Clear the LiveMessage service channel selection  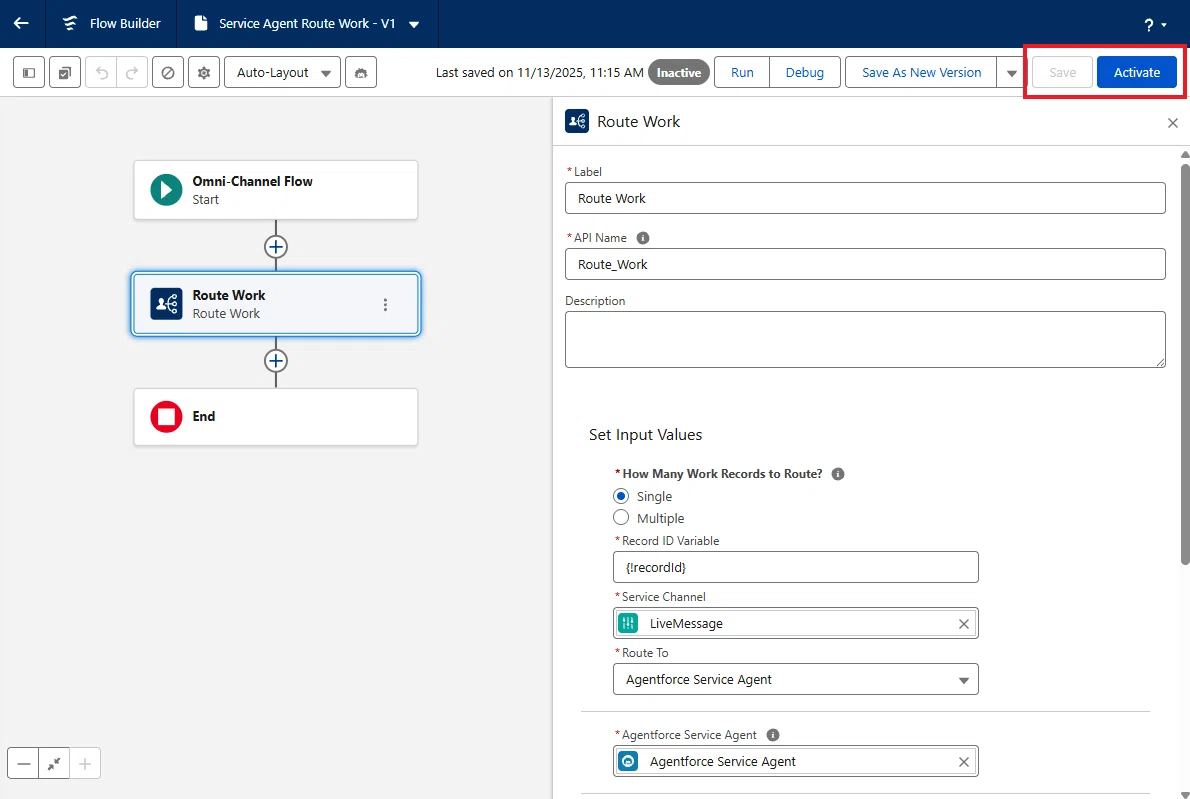click(964, 624)
